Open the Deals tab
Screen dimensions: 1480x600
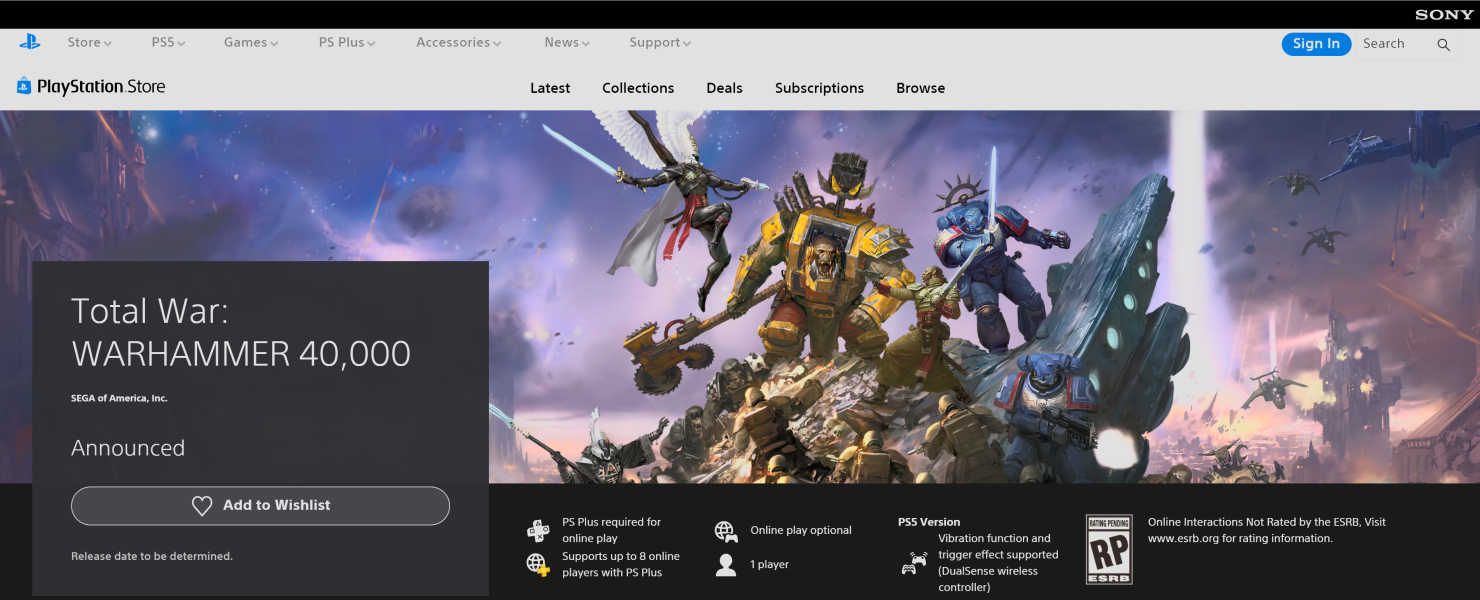point(724,88)
